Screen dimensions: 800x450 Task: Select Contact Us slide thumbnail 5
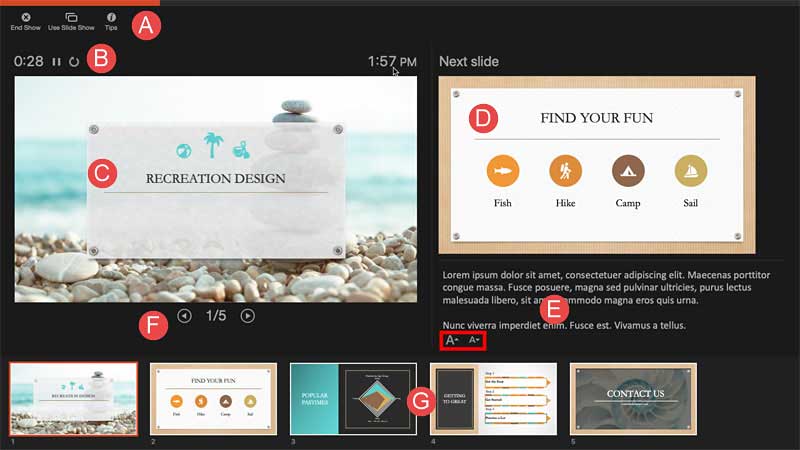pyautogui.click(x=633, y=399)
